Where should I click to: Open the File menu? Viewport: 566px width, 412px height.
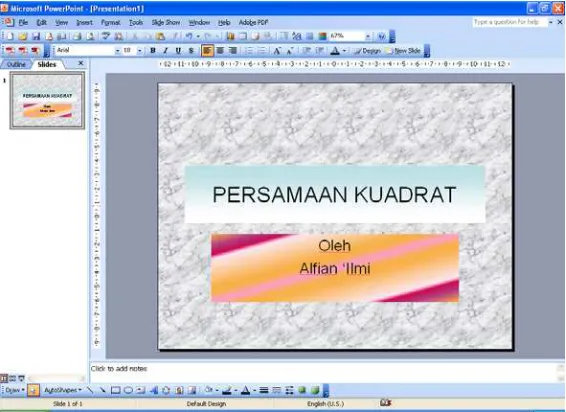(23, 22)
